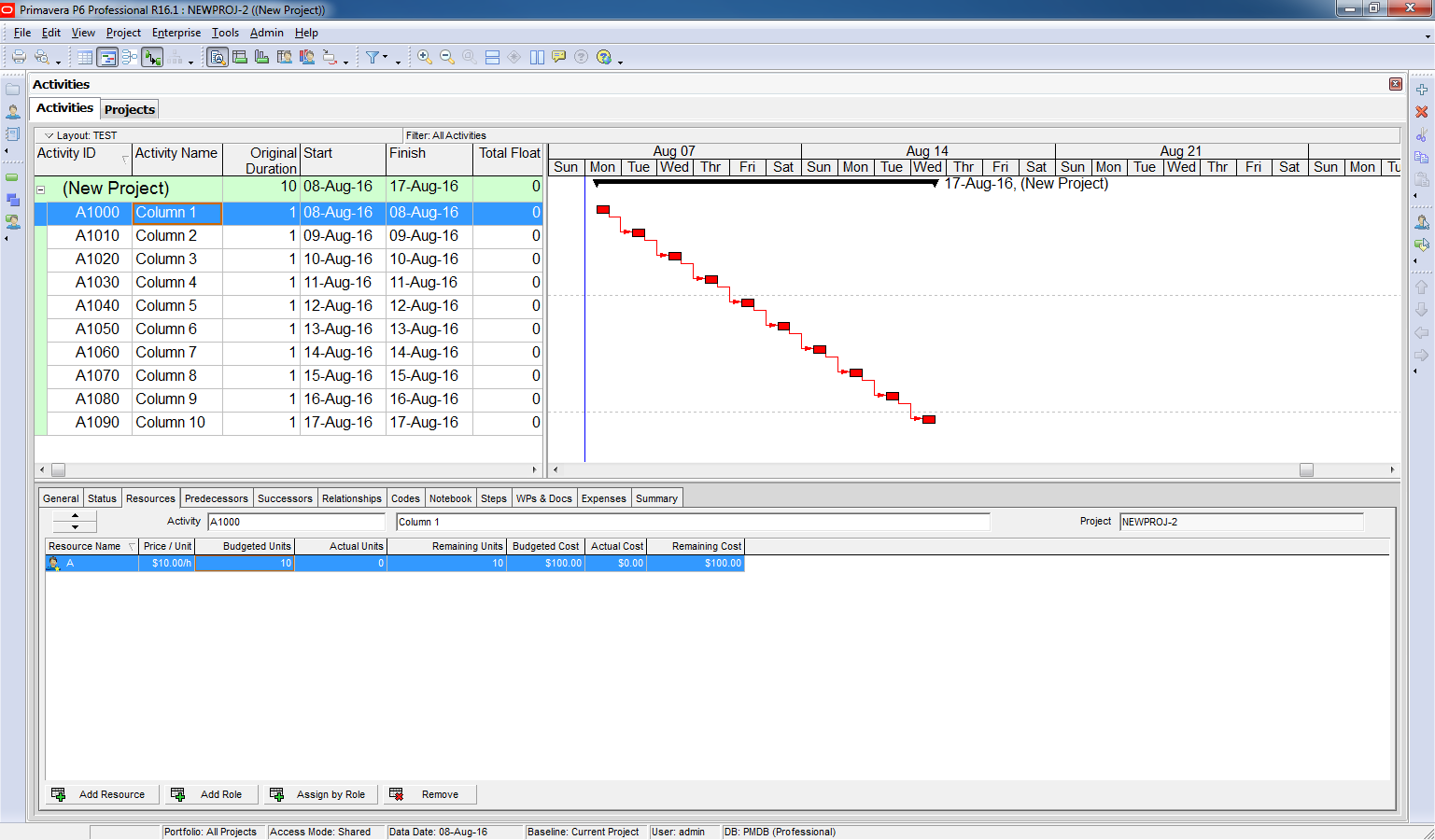Open Print Preview from the toolbar

[x=42, y=57]
